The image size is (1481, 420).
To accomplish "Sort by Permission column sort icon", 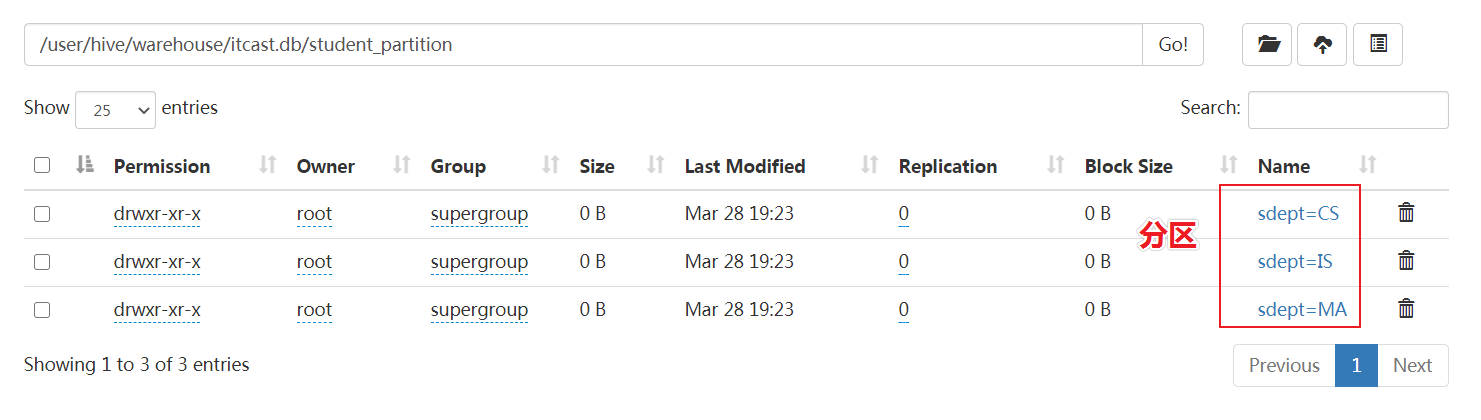I will point(267,166).
